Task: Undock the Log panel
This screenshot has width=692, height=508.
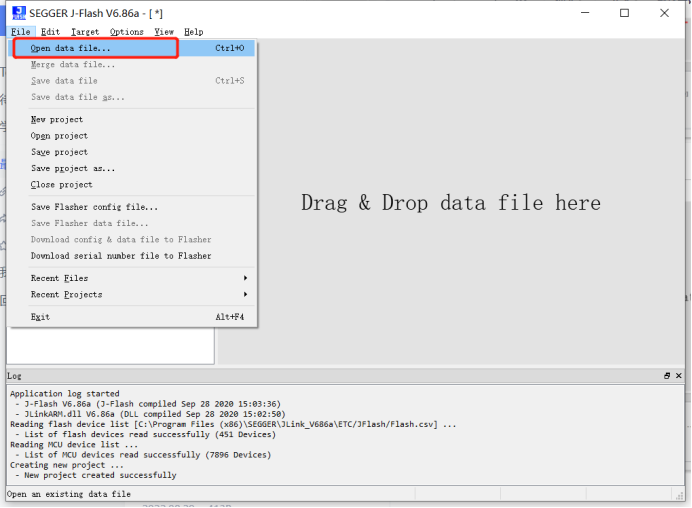Action: pos(667,376)
